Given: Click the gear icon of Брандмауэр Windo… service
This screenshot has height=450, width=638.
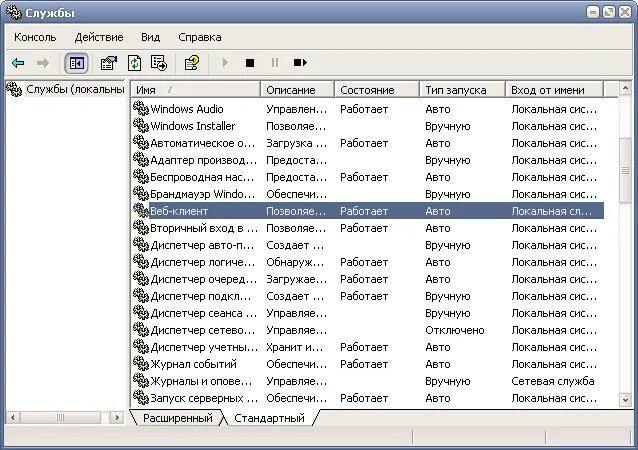Looking at the screenshot, I should [141, 194].
